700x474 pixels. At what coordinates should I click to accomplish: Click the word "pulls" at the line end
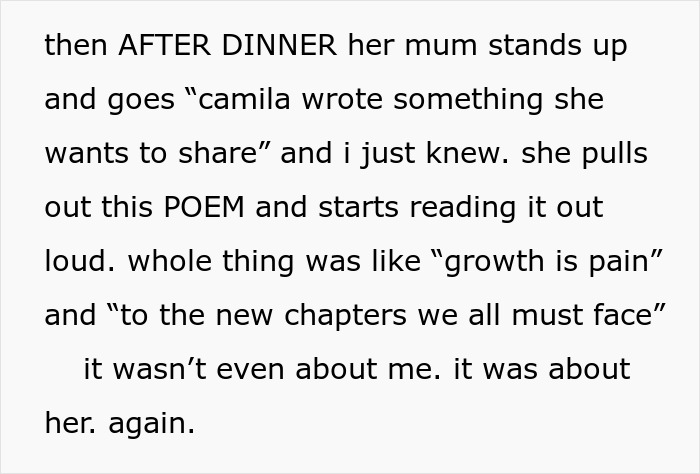pos(618,154)
